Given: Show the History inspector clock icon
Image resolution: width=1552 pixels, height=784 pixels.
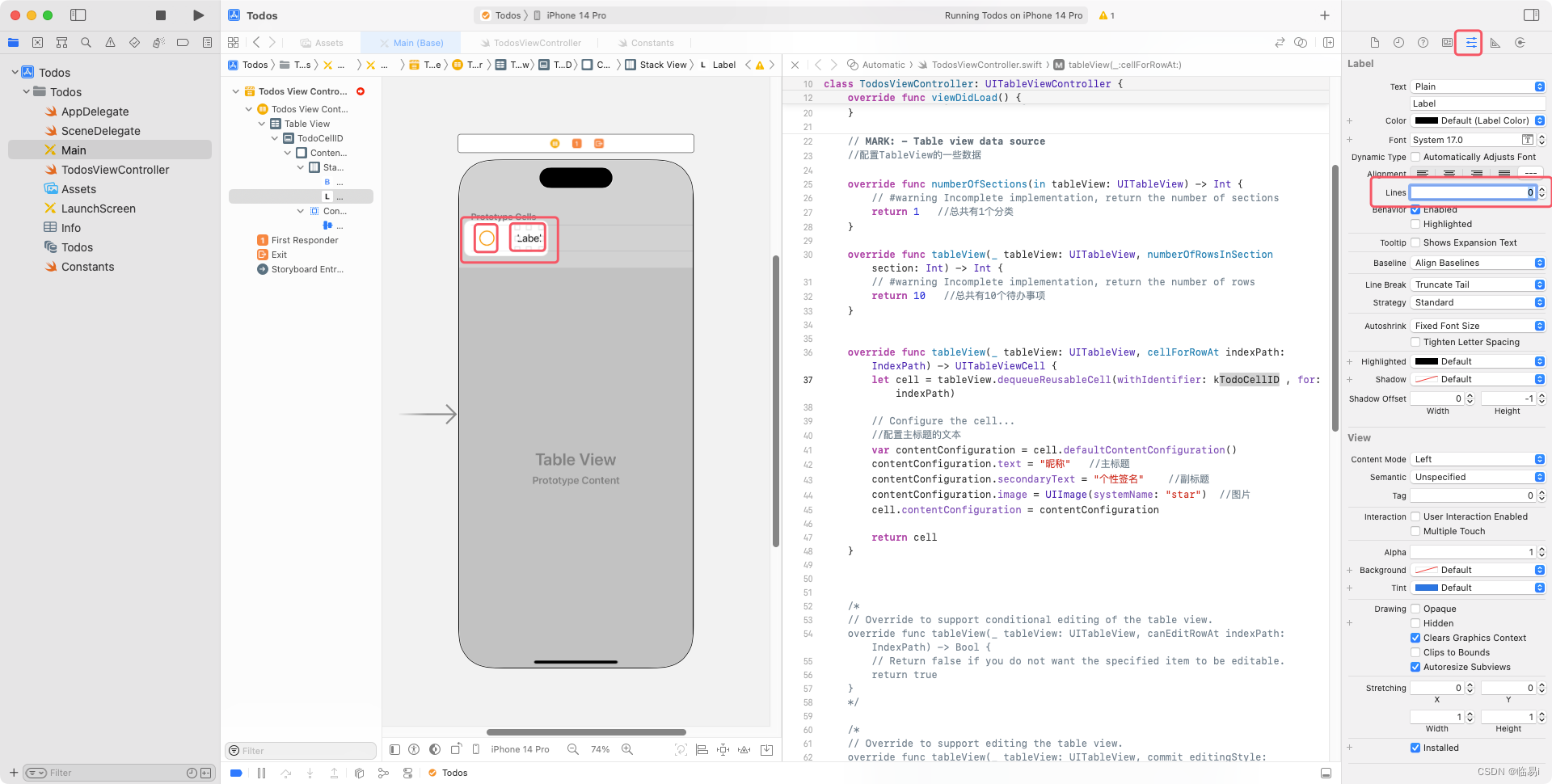Looking at the screenshot, I should (1398, 43).
